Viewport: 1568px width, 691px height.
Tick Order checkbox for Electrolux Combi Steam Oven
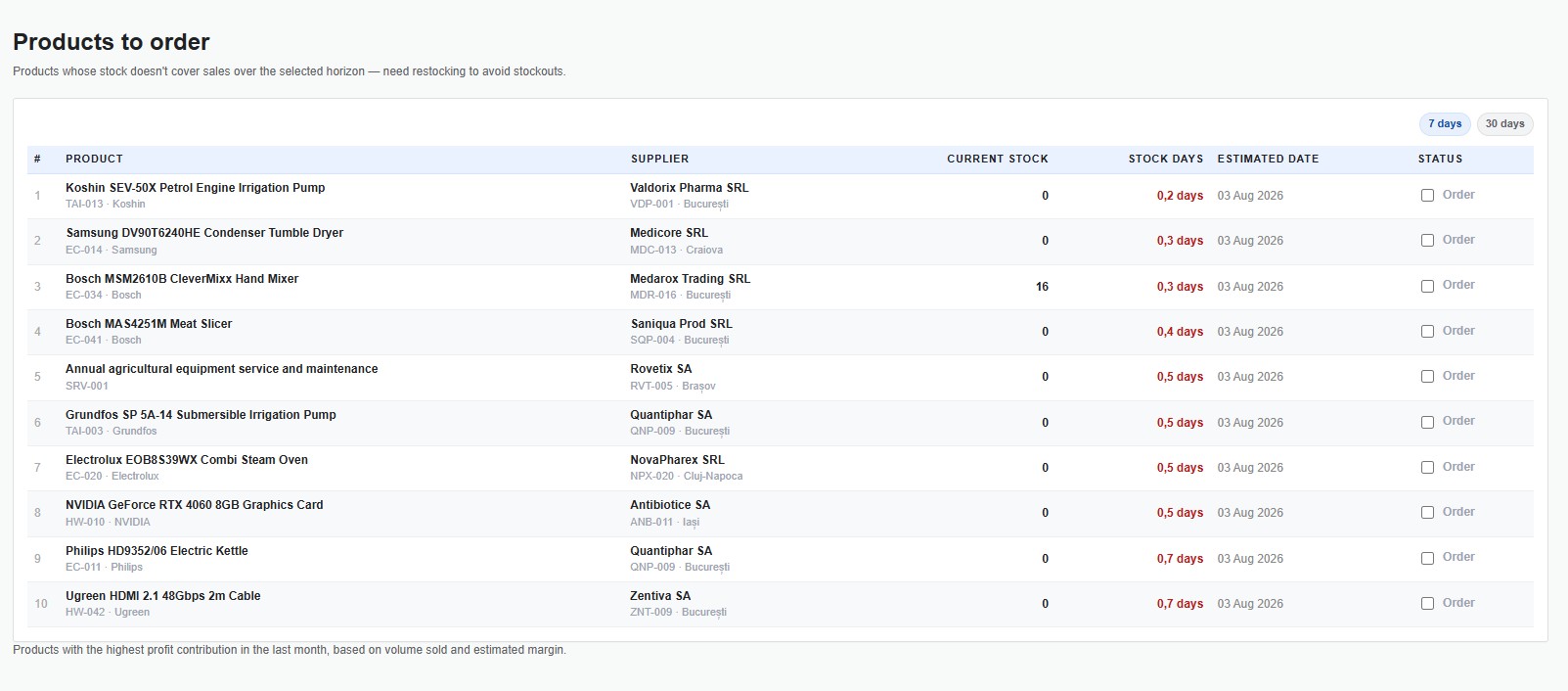(1427, 468)
